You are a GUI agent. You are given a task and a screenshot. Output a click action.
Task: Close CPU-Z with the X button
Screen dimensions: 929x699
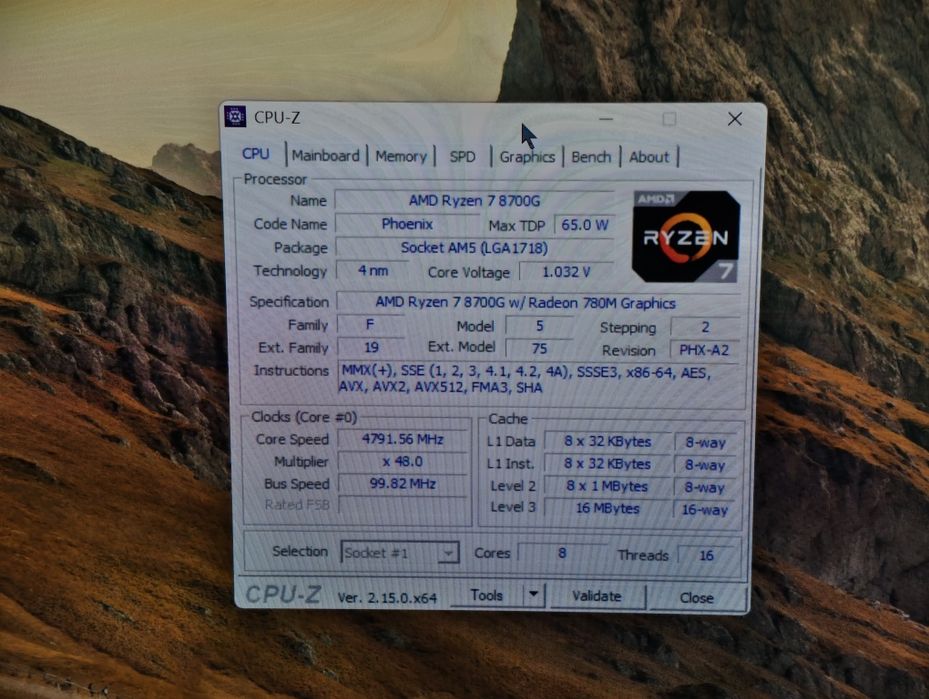pyautogui.click(x=735, y=119)
